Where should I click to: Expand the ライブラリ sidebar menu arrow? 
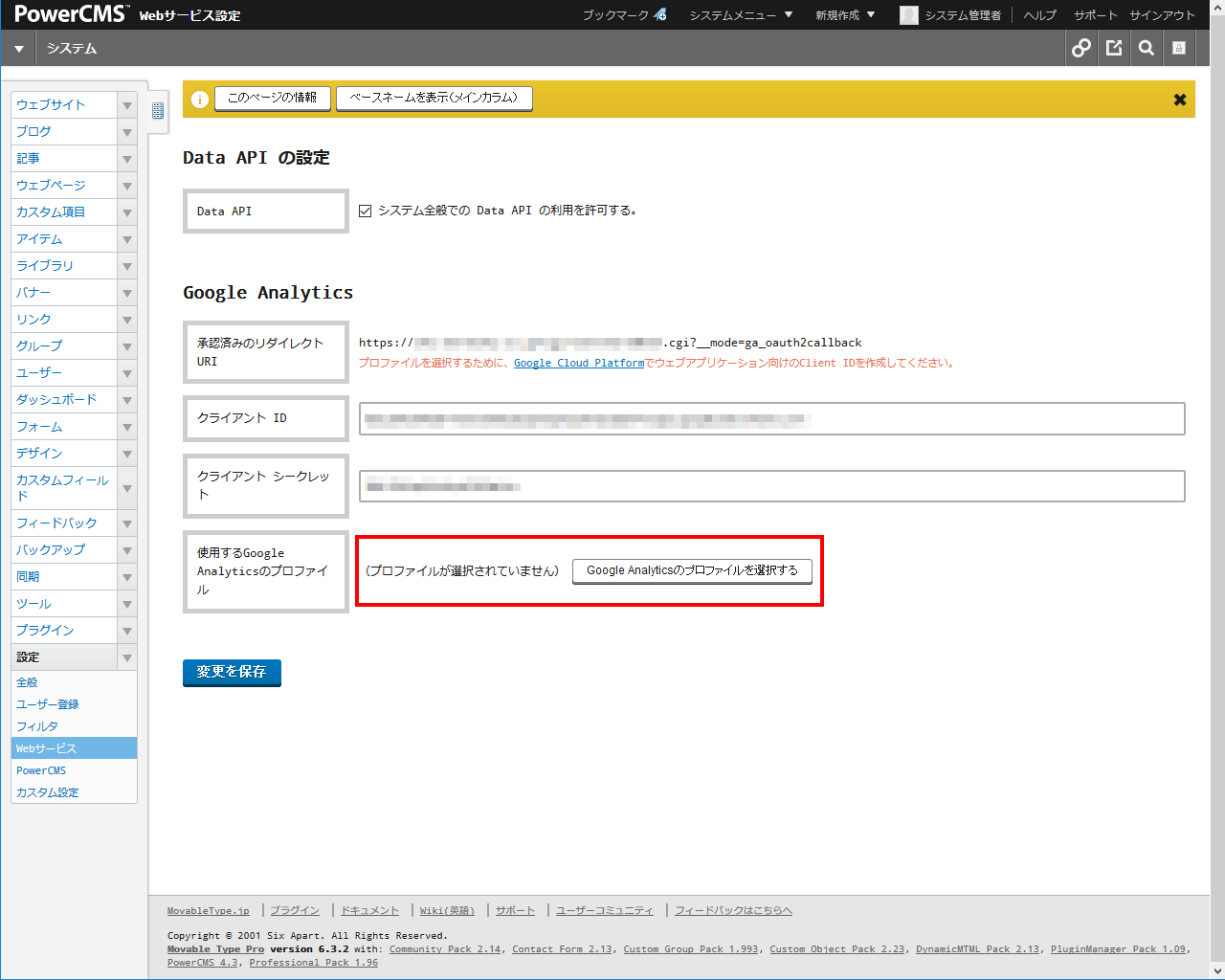(126, 266)
